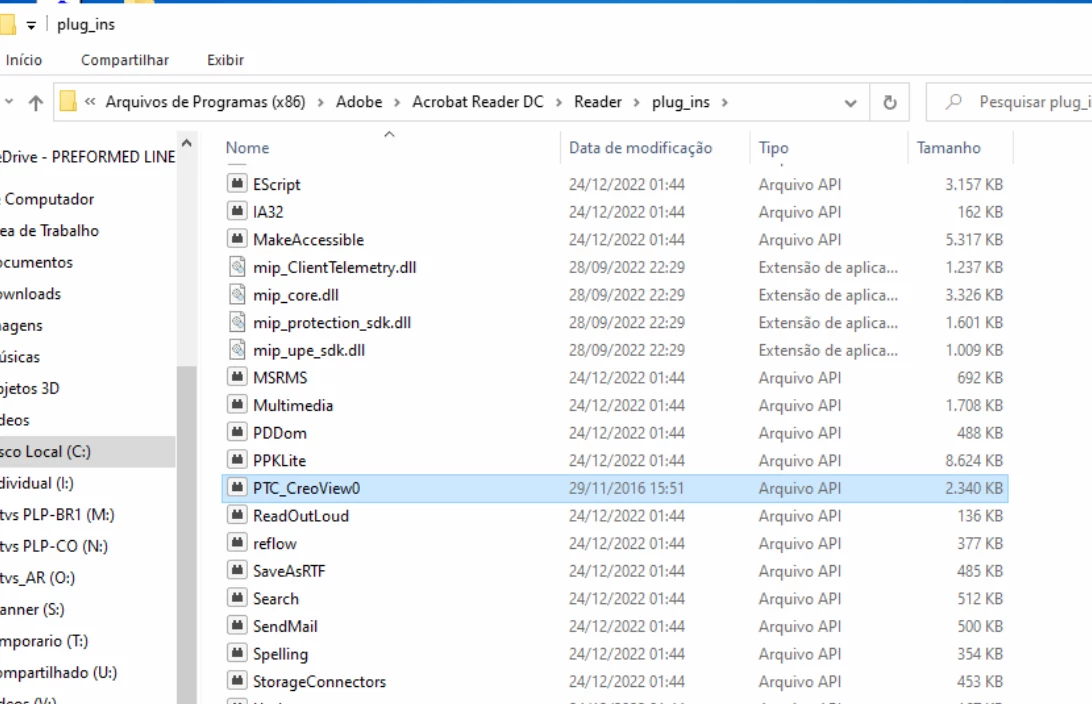The width and height of the screenshot is (1092, 704).
Task: Click the navigation pane scroll up arrow
Action: tap(187, 143)
